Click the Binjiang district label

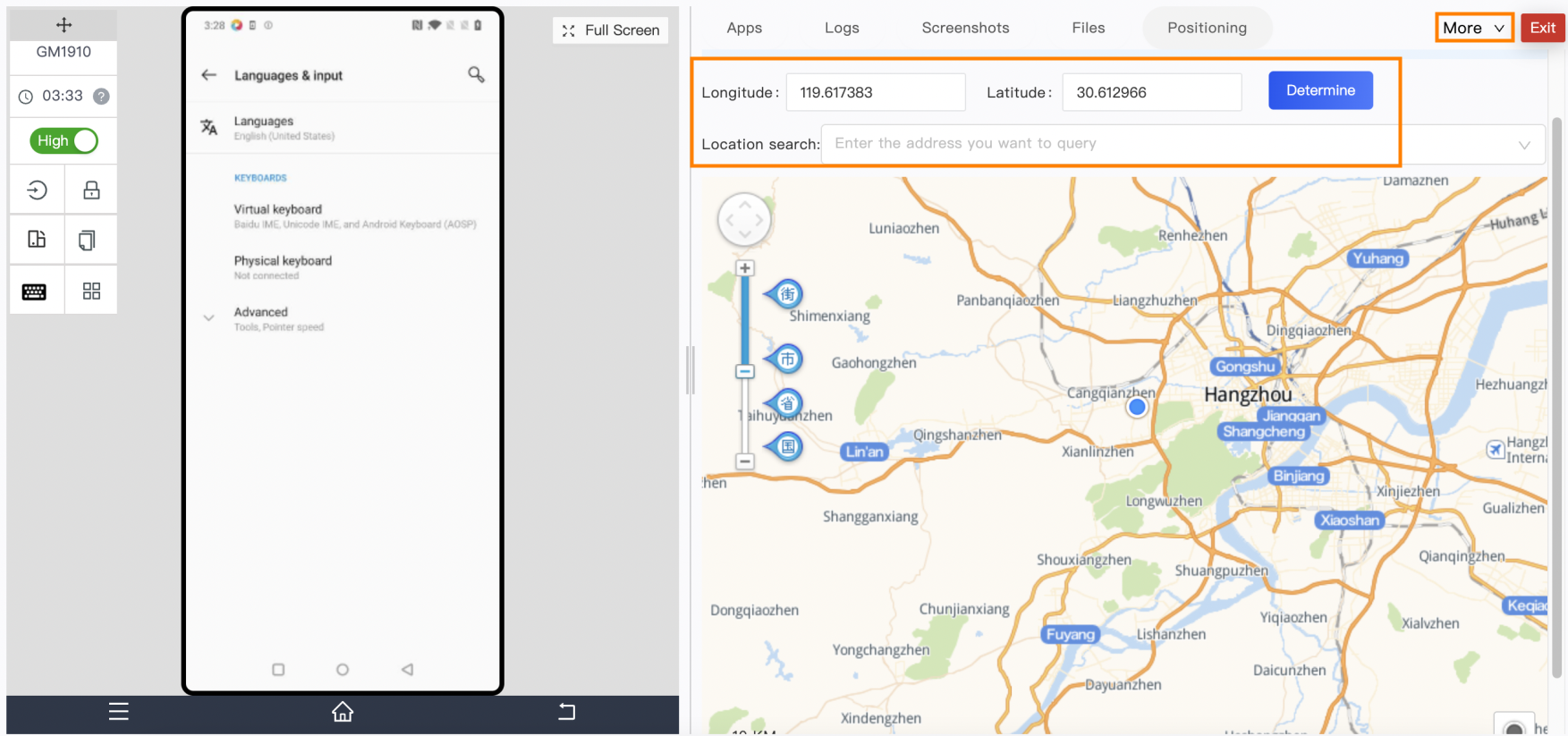(x=1299, y=476)
